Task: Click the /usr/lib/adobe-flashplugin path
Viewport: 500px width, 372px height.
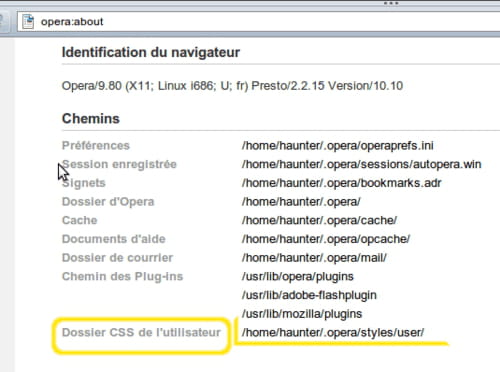Action: point(309,295)
